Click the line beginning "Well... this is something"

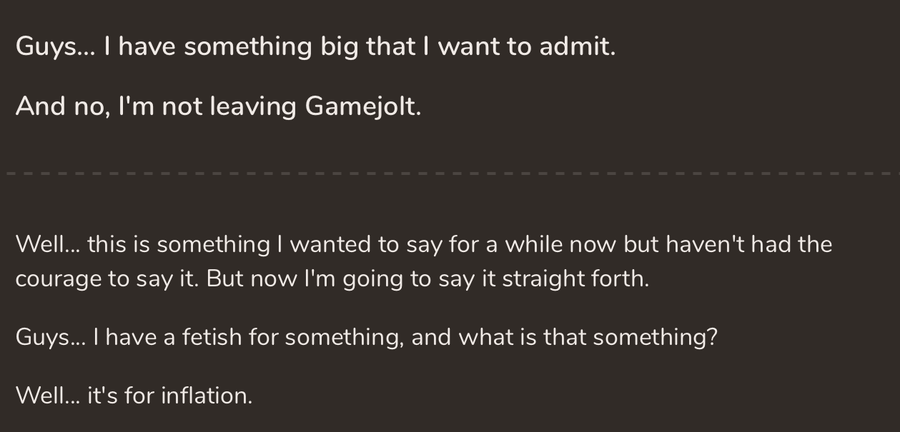click(x=424, y=245)
